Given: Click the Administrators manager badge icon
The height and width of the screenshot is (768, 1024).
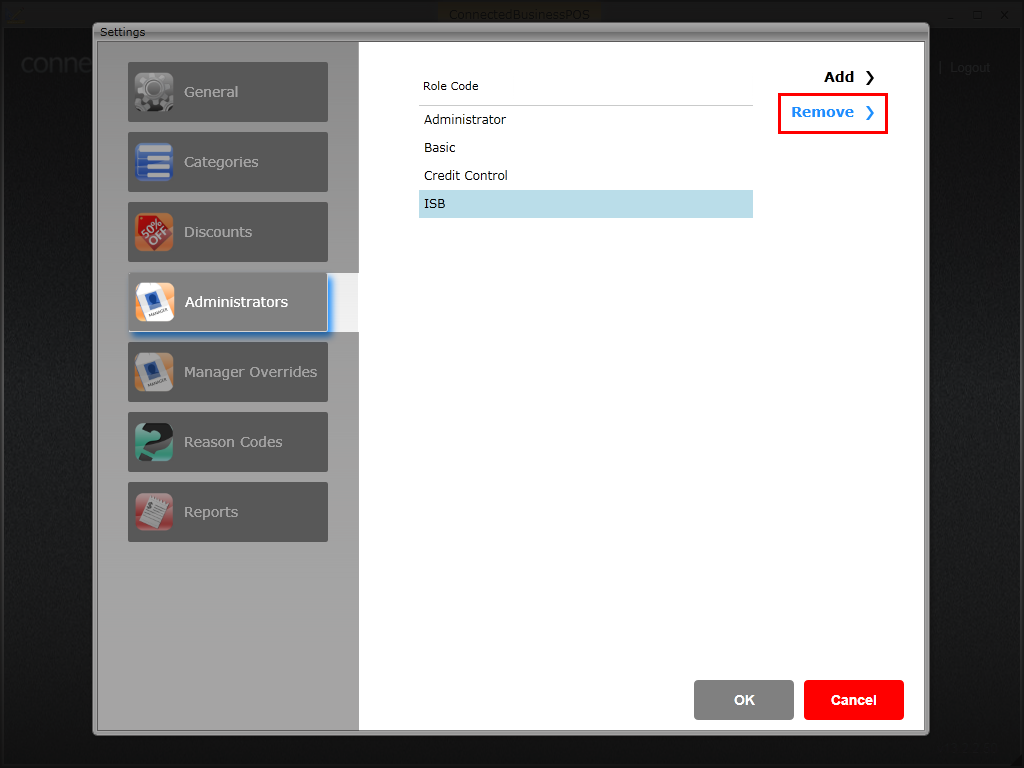Looking at the screenshot, I should coord(155,302).
